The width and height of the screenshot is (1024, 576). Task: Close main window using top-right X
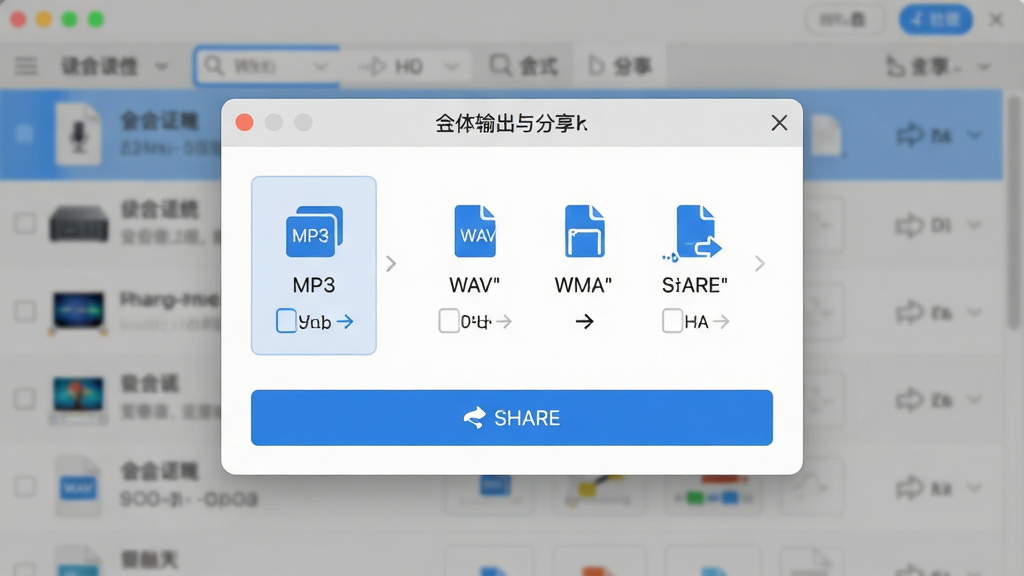tap(997, 20)
